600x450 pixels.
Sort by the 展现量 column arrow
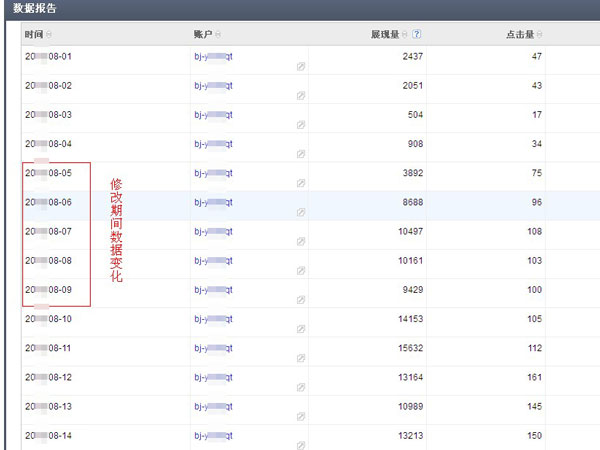click(x=405, y=35)
